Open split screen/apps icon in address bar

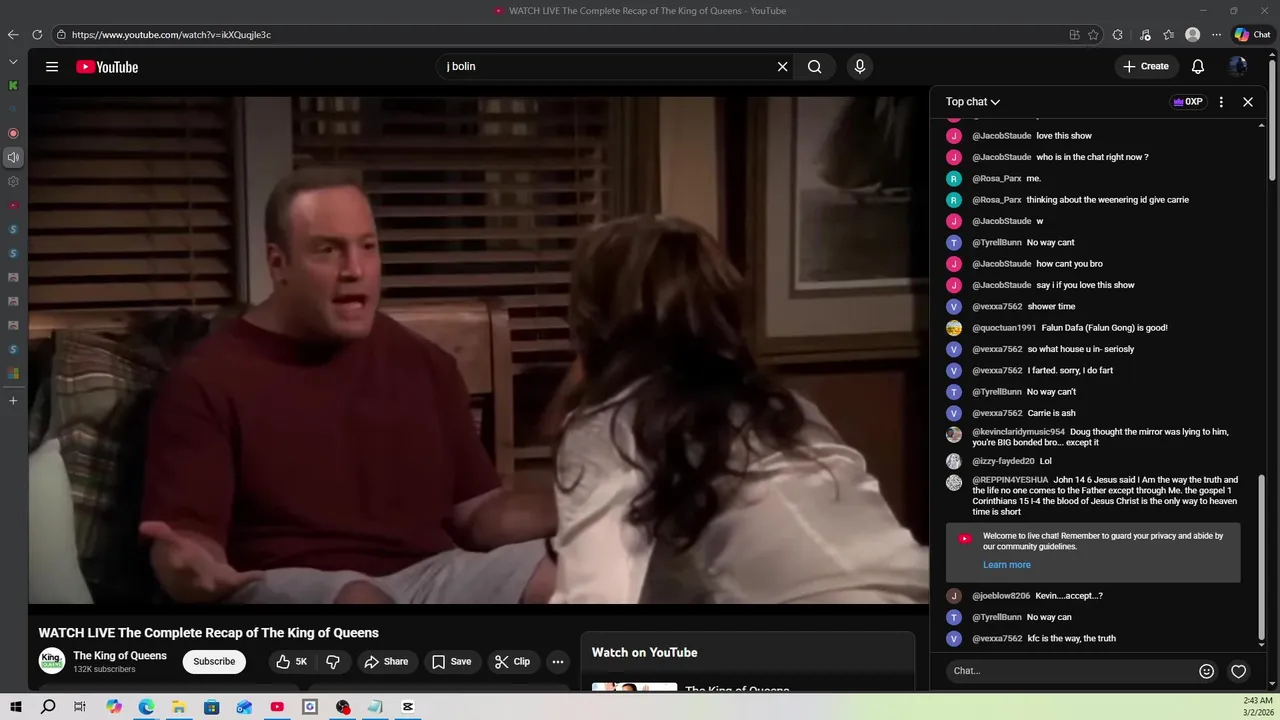pos(1074,34)
